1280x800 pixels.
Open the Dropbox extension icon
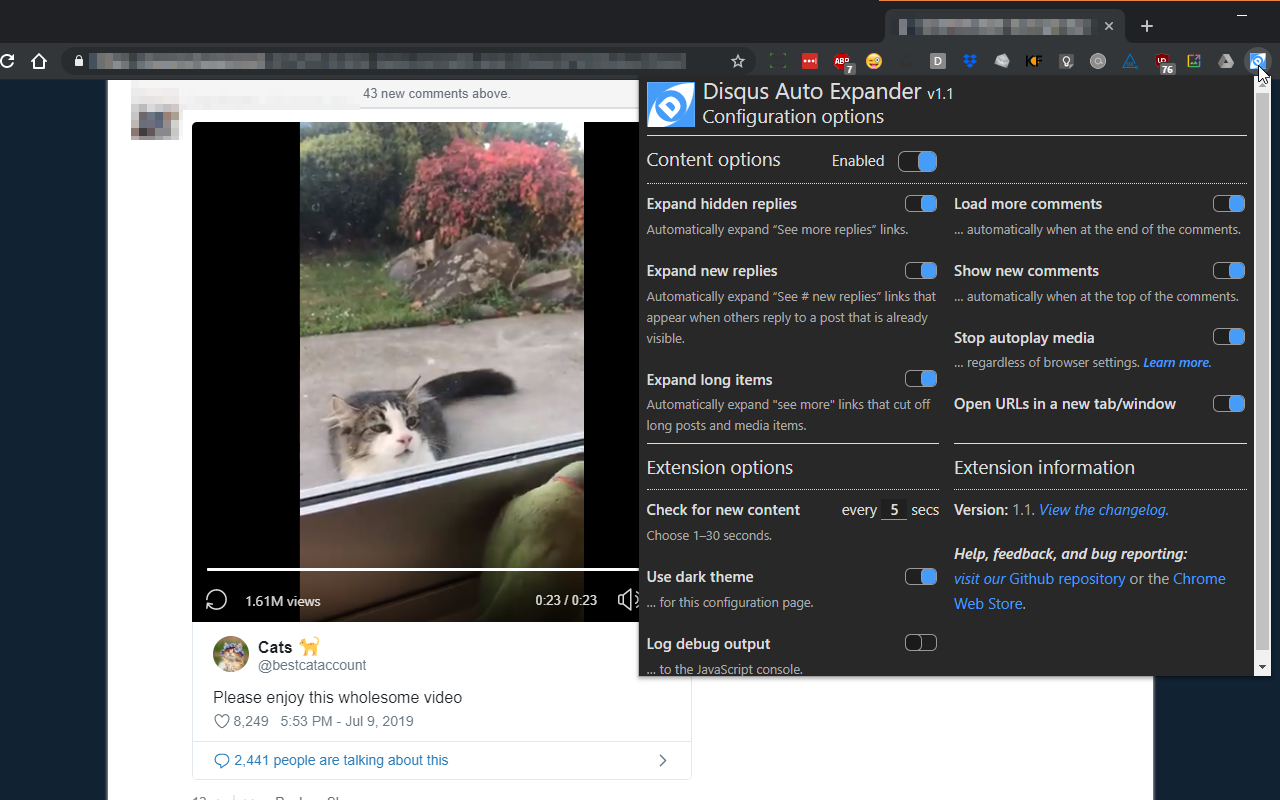click(x=970, y=61)
